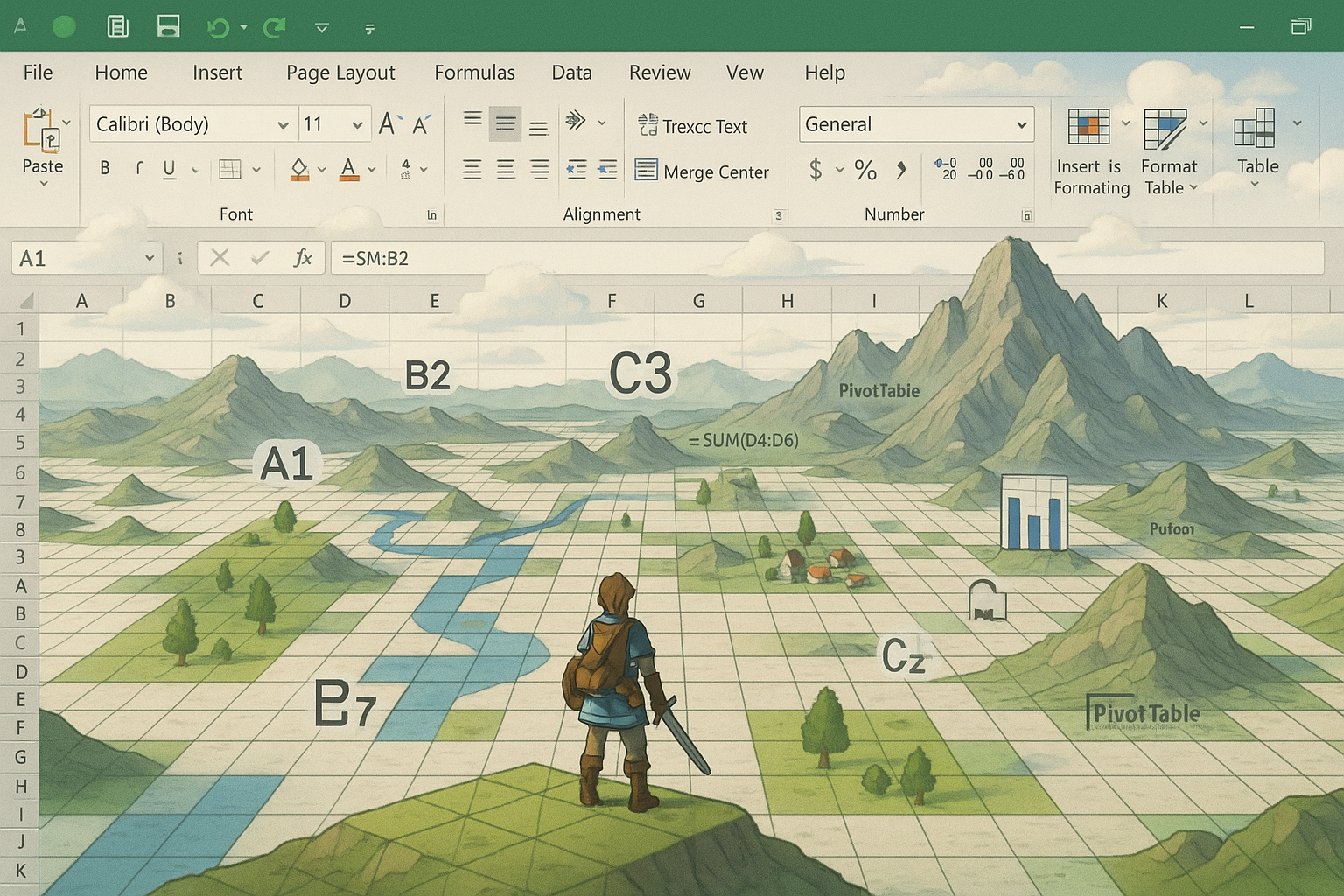The image size is (1344, 896).
Task: Toggle align text right
Action: [x=540, y=169]
